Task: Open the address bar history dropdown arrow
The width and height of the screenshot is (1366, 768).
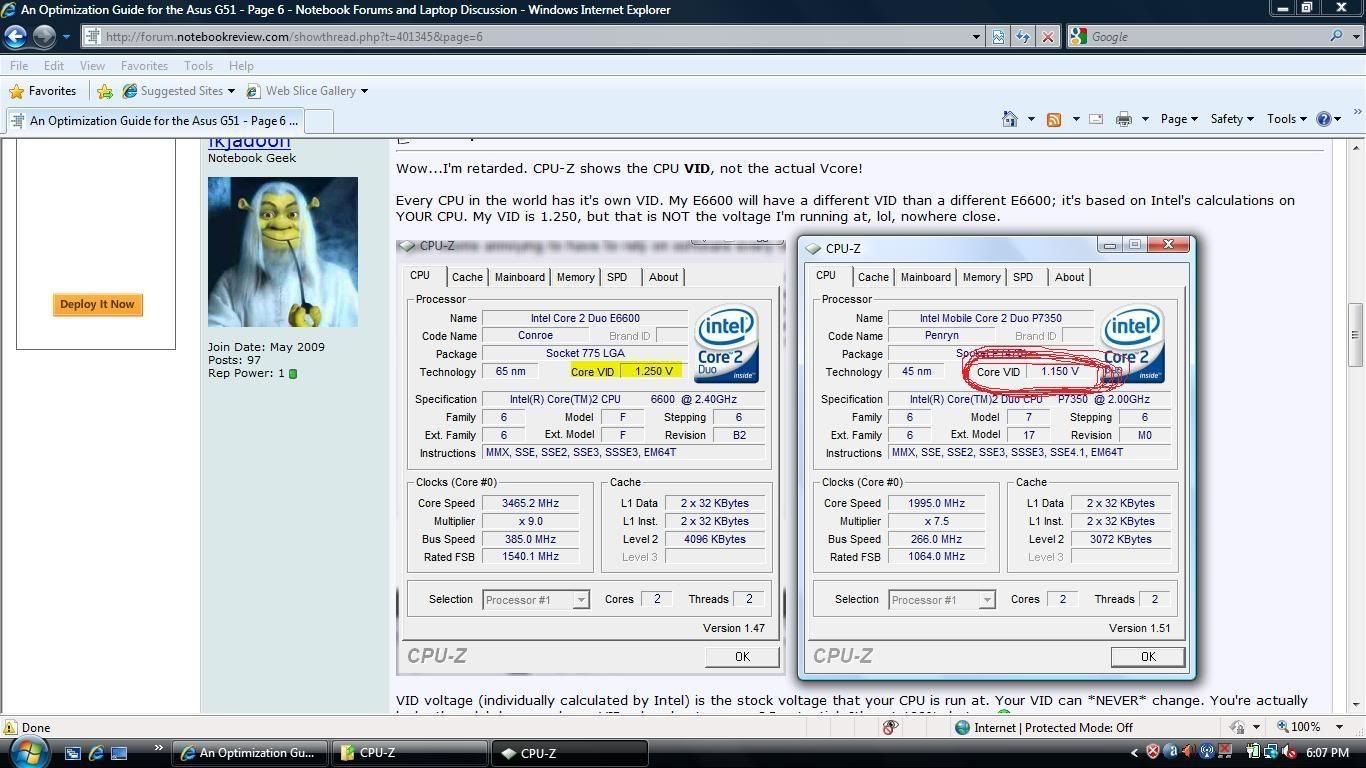Action: [x=977, y=37]
